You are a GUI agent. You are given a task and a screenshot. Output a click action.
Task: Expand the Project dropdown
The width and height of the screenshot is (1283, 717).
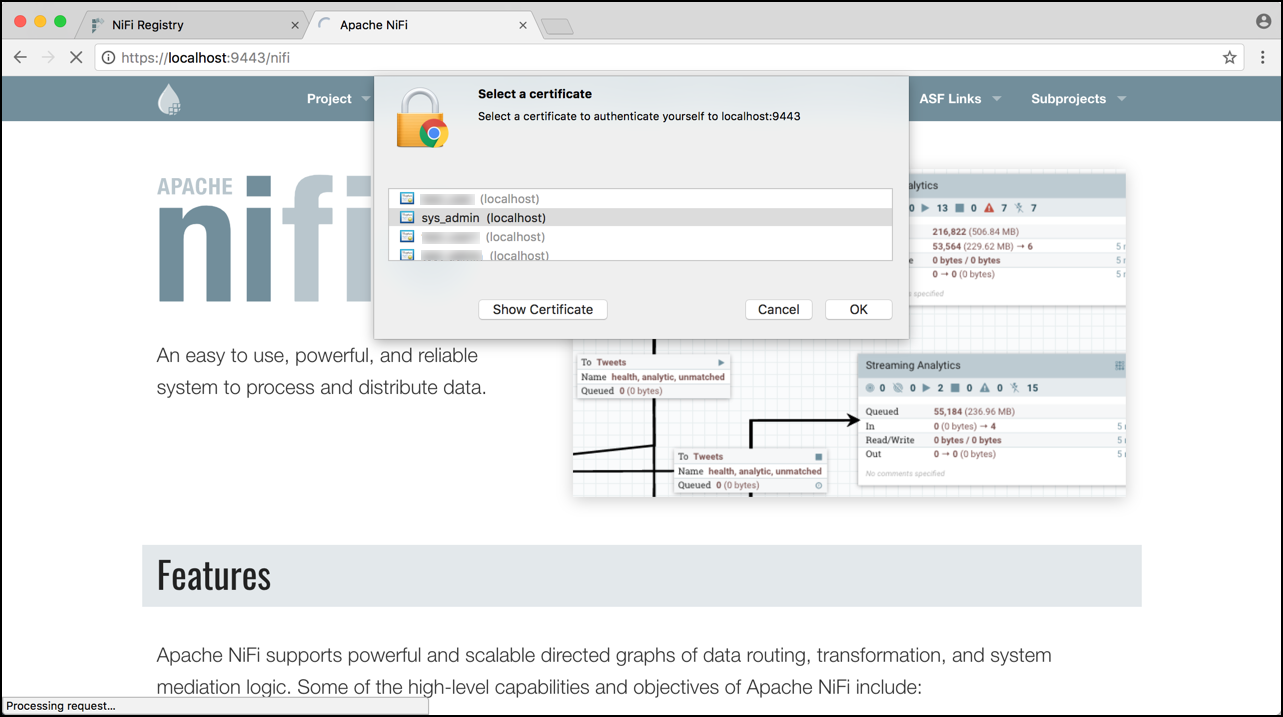pyautogui.click(x=337, y=98)
